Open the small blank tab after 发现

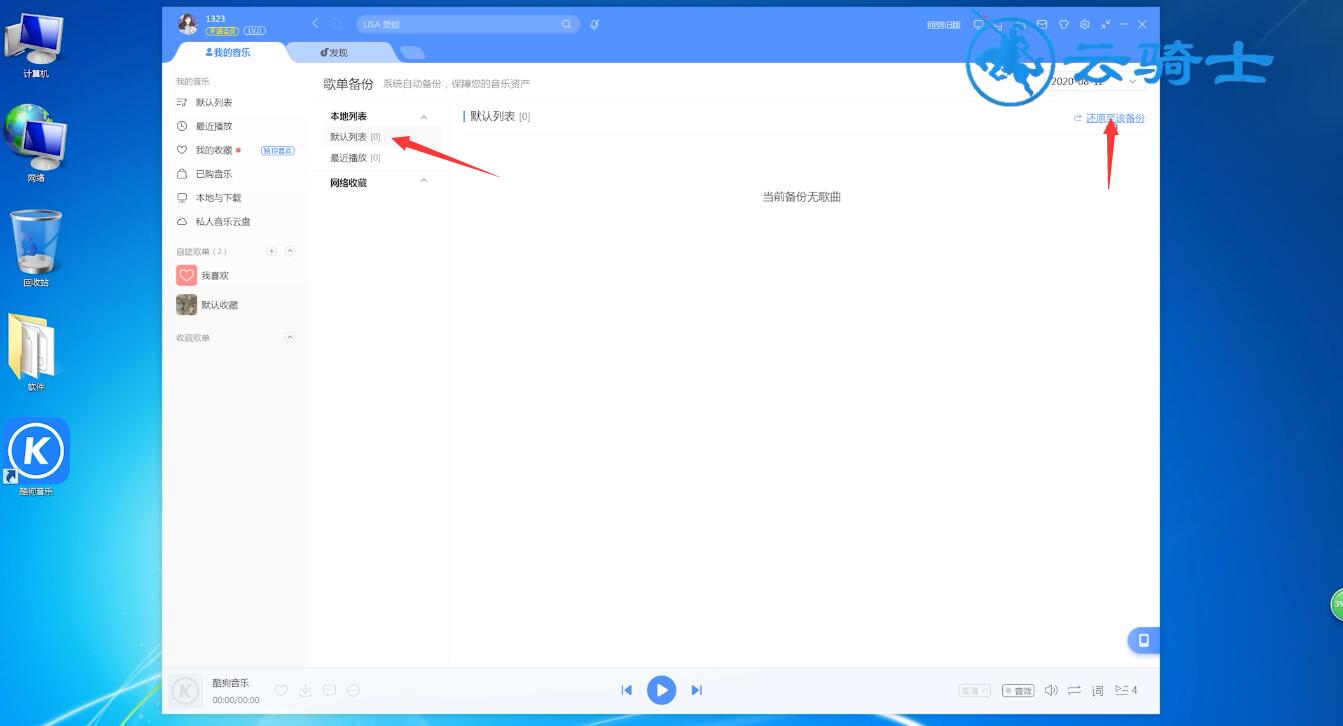coord(412,53)
